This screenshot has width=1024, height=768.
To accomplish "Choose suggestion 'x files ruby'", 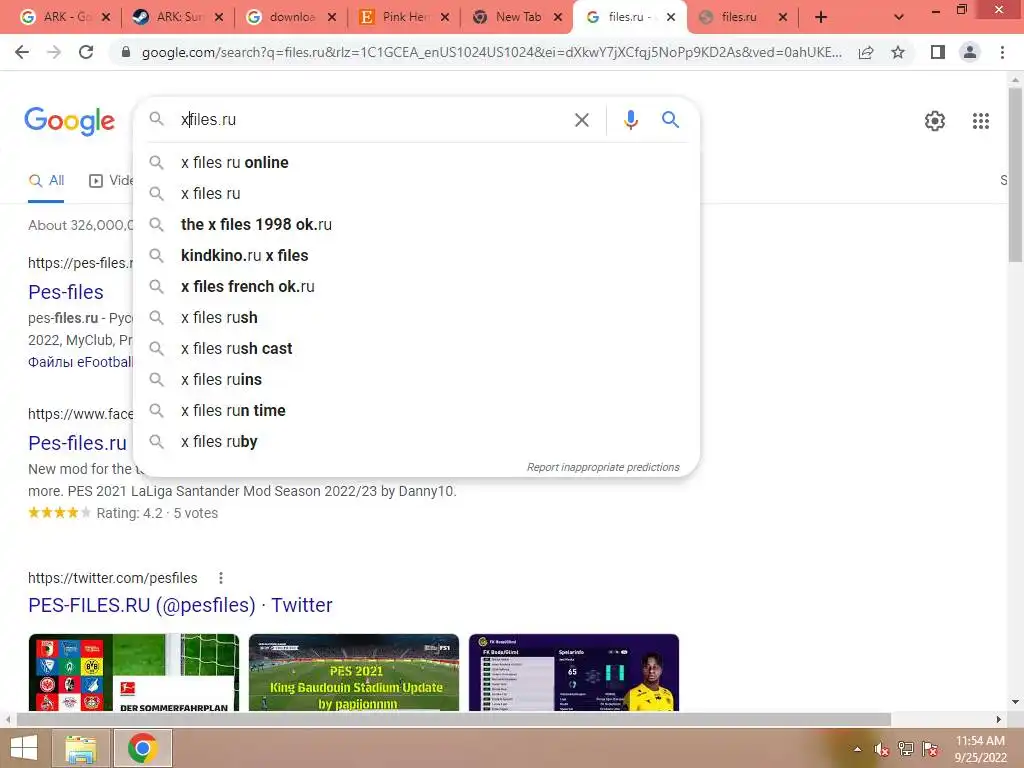I will (x=416, y=442).
